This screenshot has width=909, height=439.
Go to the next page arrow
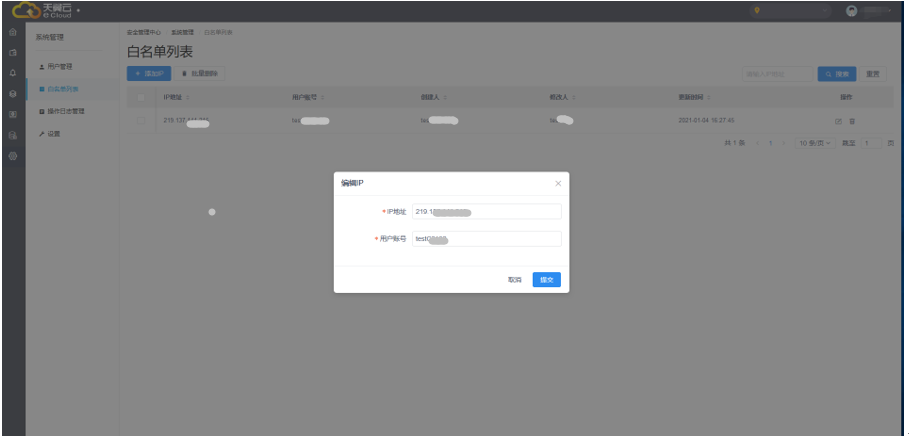(x=784, y=143)
